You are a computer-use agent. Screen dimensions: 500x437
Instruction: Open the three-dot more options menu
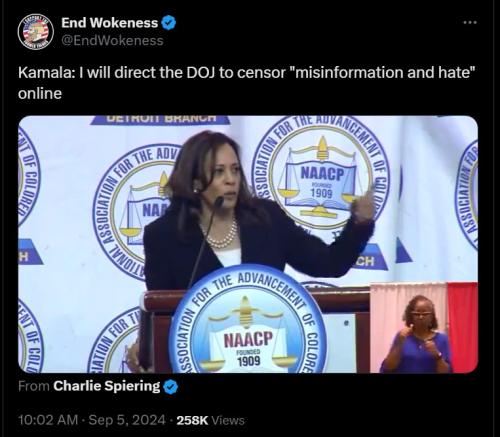470,23
